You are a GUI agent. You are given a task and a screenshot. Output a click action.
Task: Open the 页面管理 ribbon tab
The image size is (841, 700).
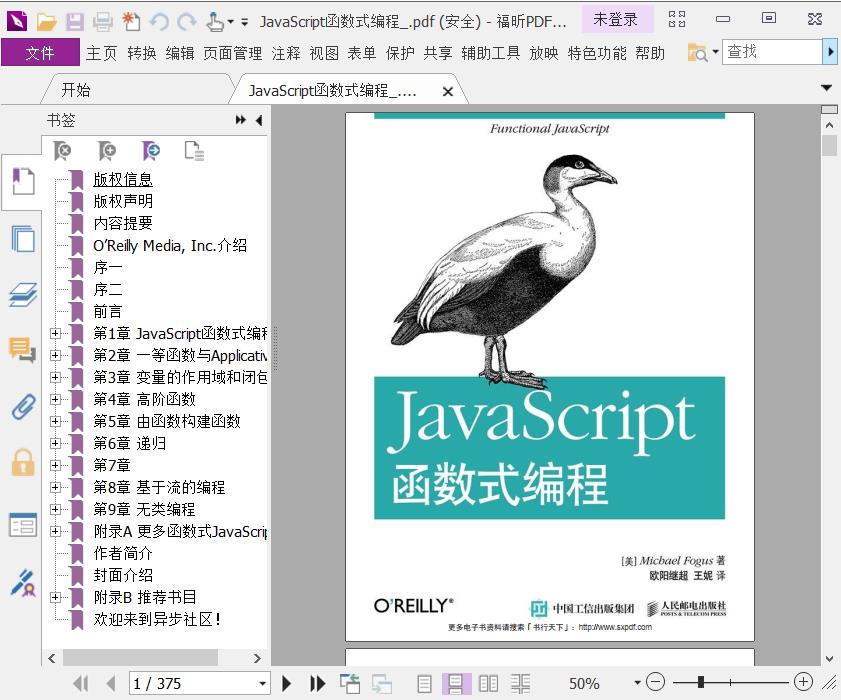pyautogui.click(x=233, y=53)
